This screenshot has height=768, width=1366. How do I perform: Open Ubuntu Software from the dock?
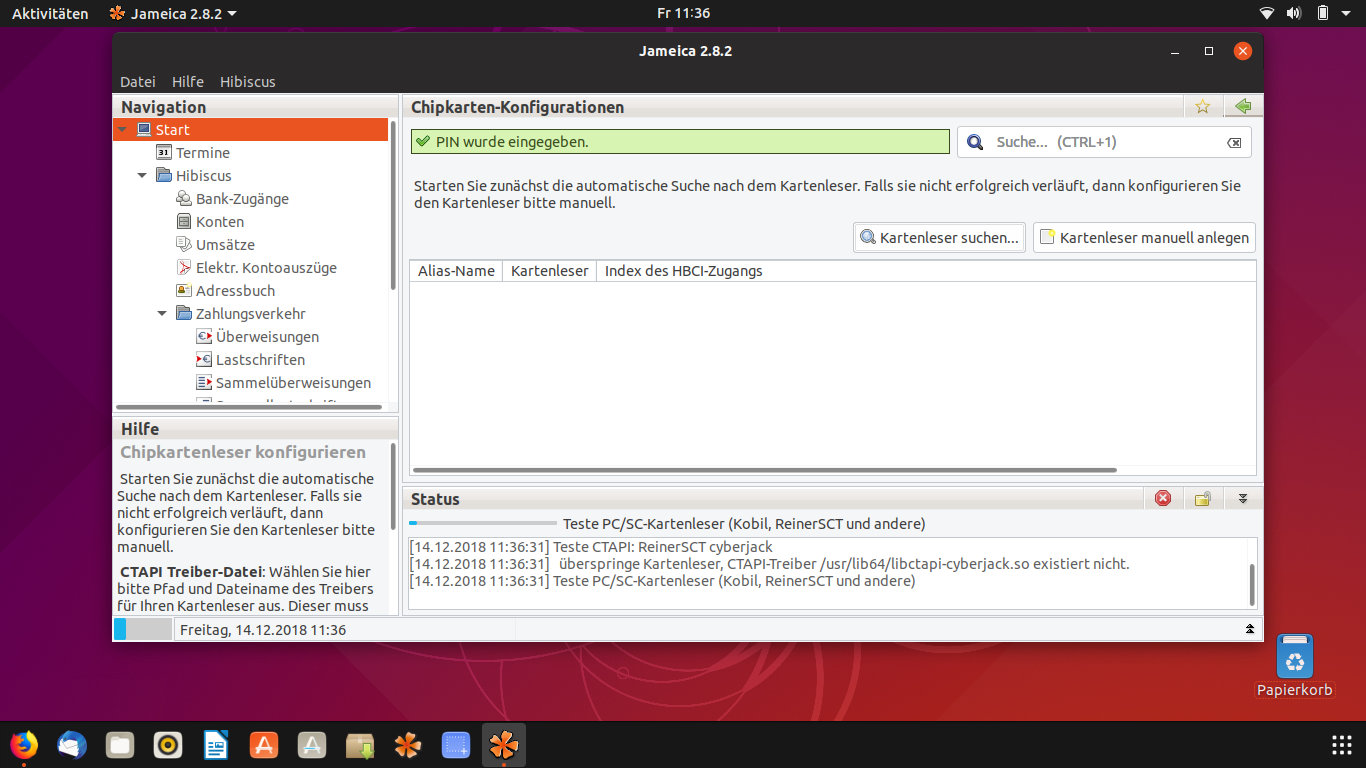[264, 745]
